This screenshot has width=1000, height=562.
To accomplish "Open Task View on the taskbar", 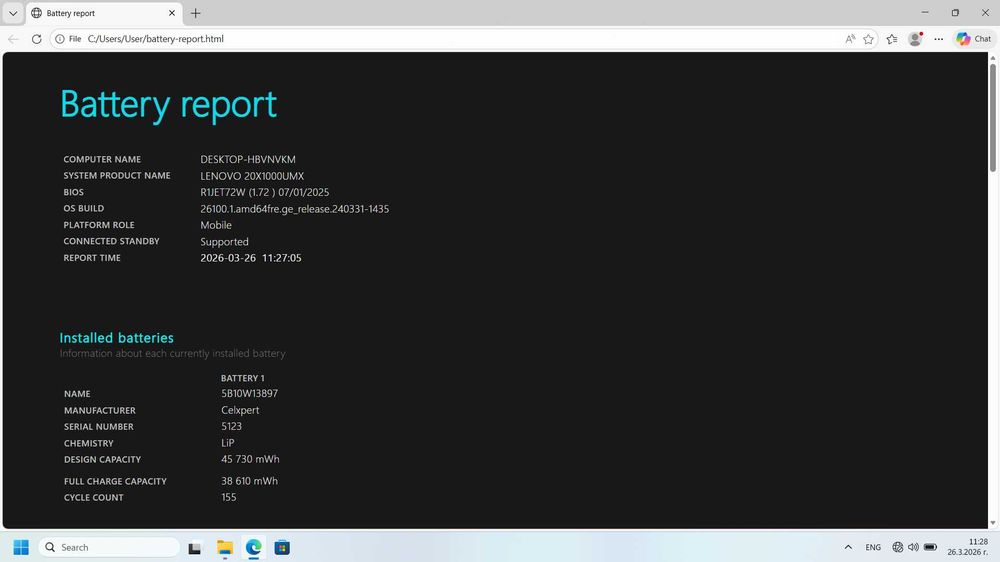I will click(195, 548).
